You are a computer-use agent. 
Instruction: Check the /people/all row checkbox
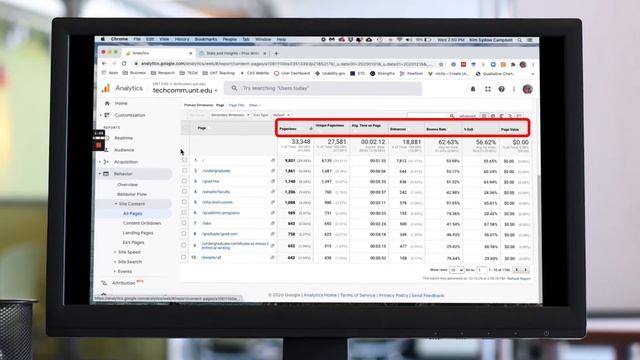[184, 258]
